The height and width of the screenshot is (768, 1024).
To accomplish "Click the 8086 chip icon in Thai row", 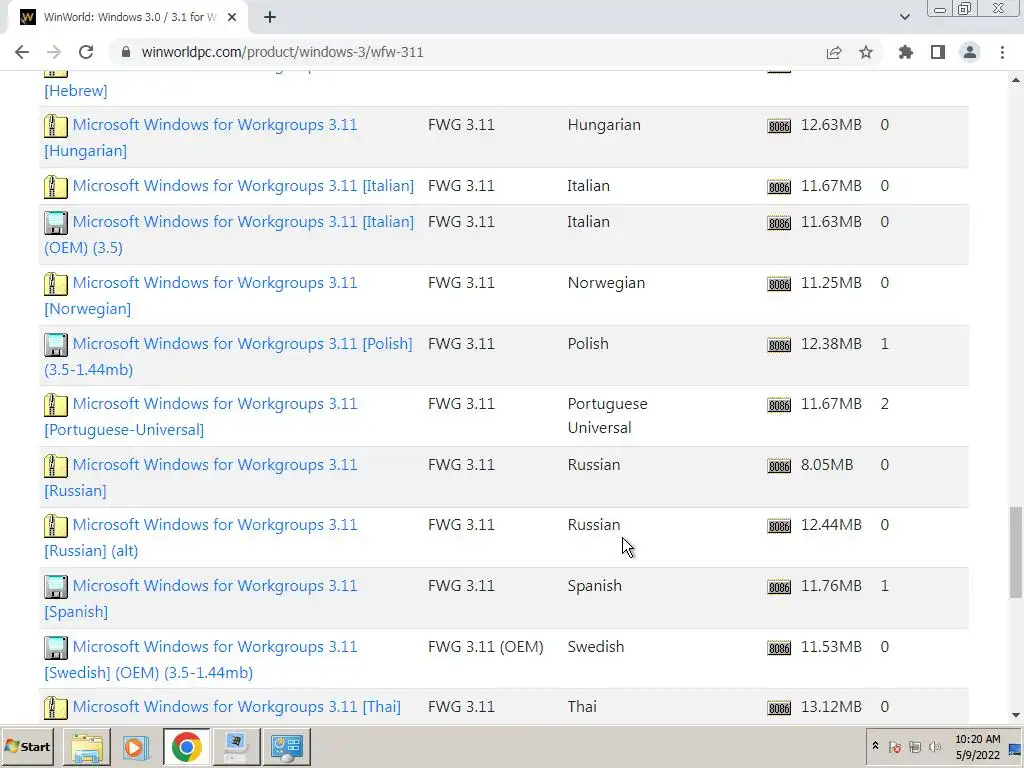I will pyautogui.click(x=779, y=708).
